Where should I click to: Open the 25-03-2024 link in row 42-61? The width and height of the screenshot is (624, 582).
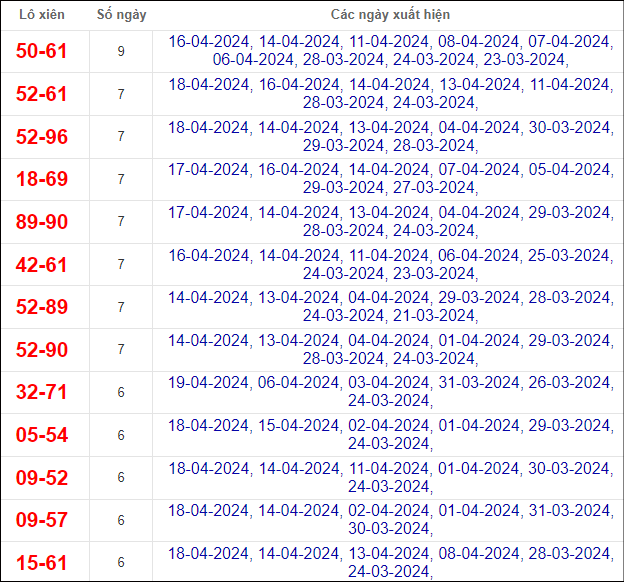pos(569,255)
